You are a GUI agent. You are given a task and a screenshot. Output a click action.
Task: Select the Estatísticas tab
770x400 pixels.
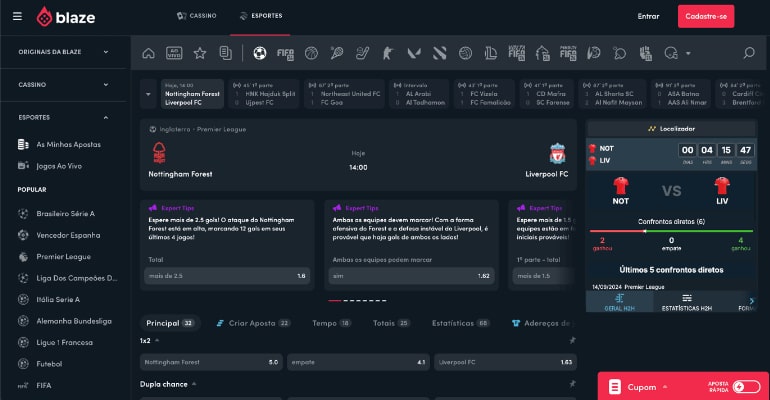tap(461, 323)
